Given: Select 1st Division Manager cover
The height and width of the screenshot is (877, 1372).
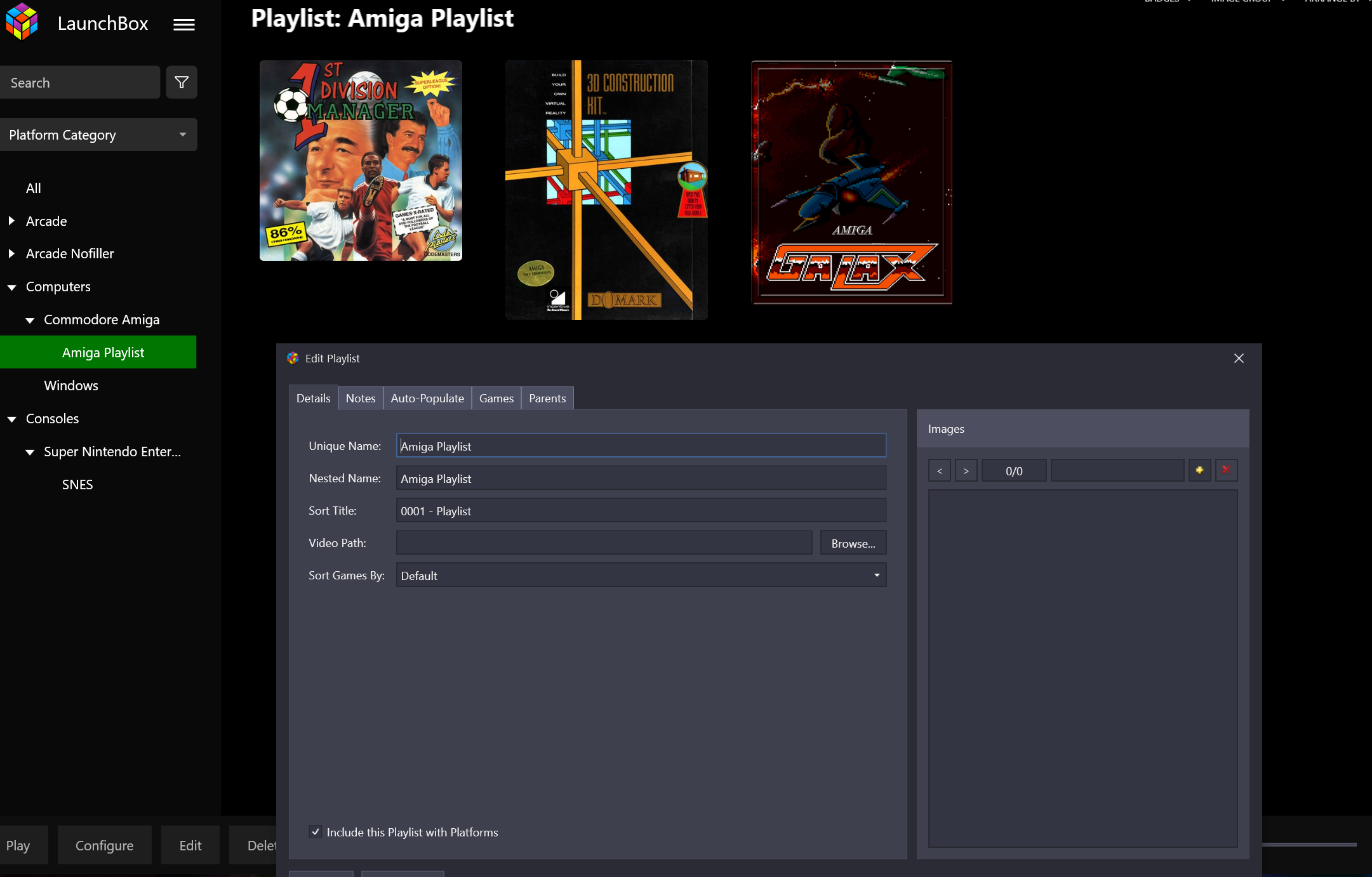Looking at the screenshot, I should (x=361, y=161).
